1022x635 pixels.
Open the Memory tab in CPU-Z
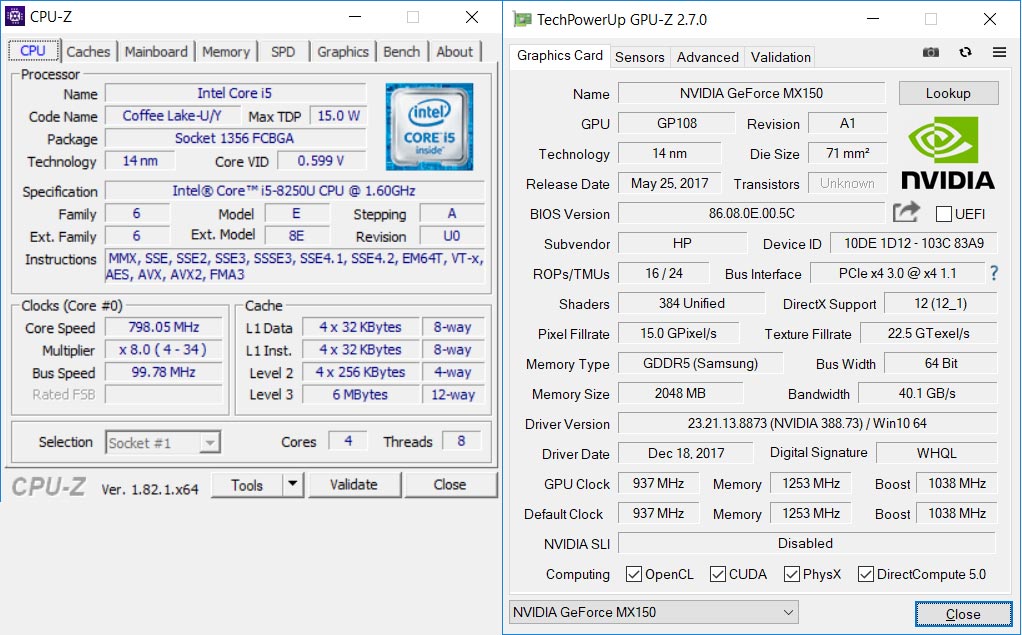tap(226, 52)
